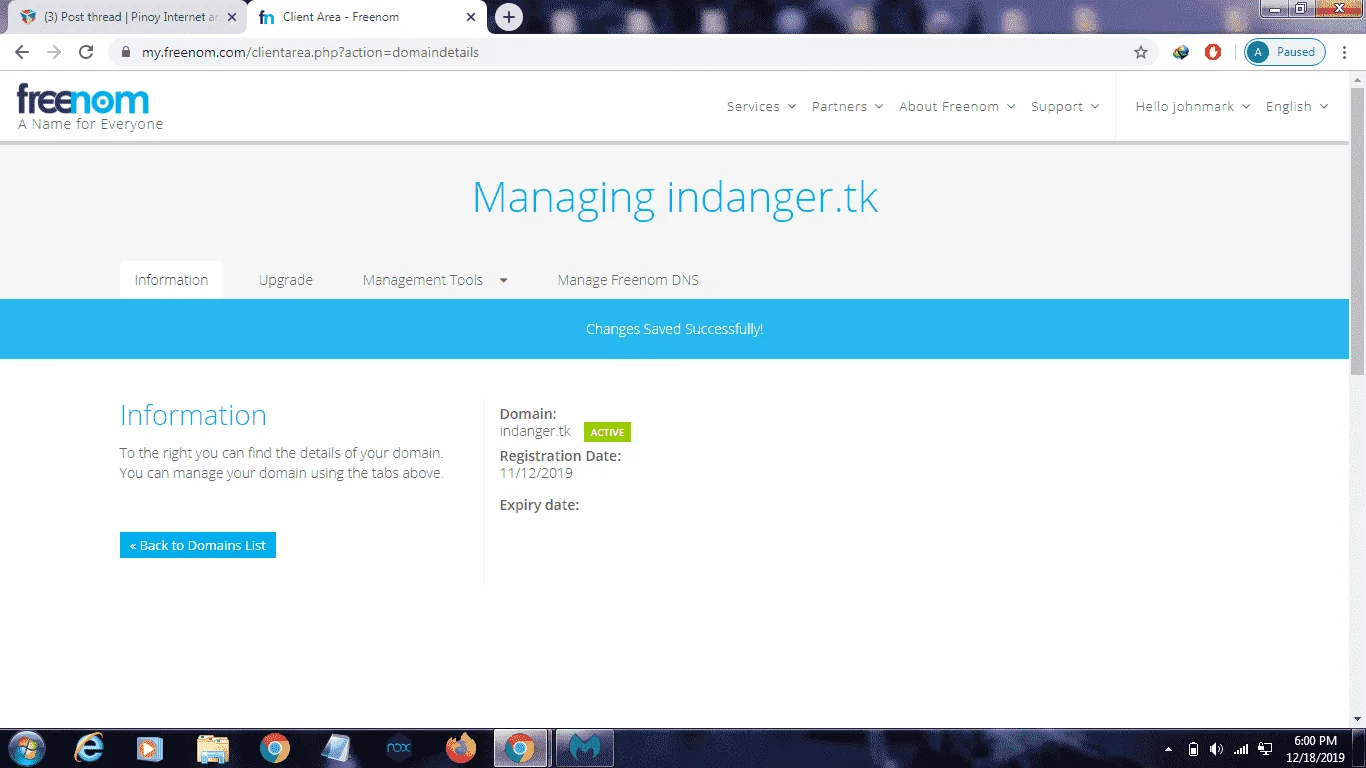Open the clock showing 6:00 PM
Image resolution: width=1366 pixels, height=768 pixels.
pos(1315,748)
